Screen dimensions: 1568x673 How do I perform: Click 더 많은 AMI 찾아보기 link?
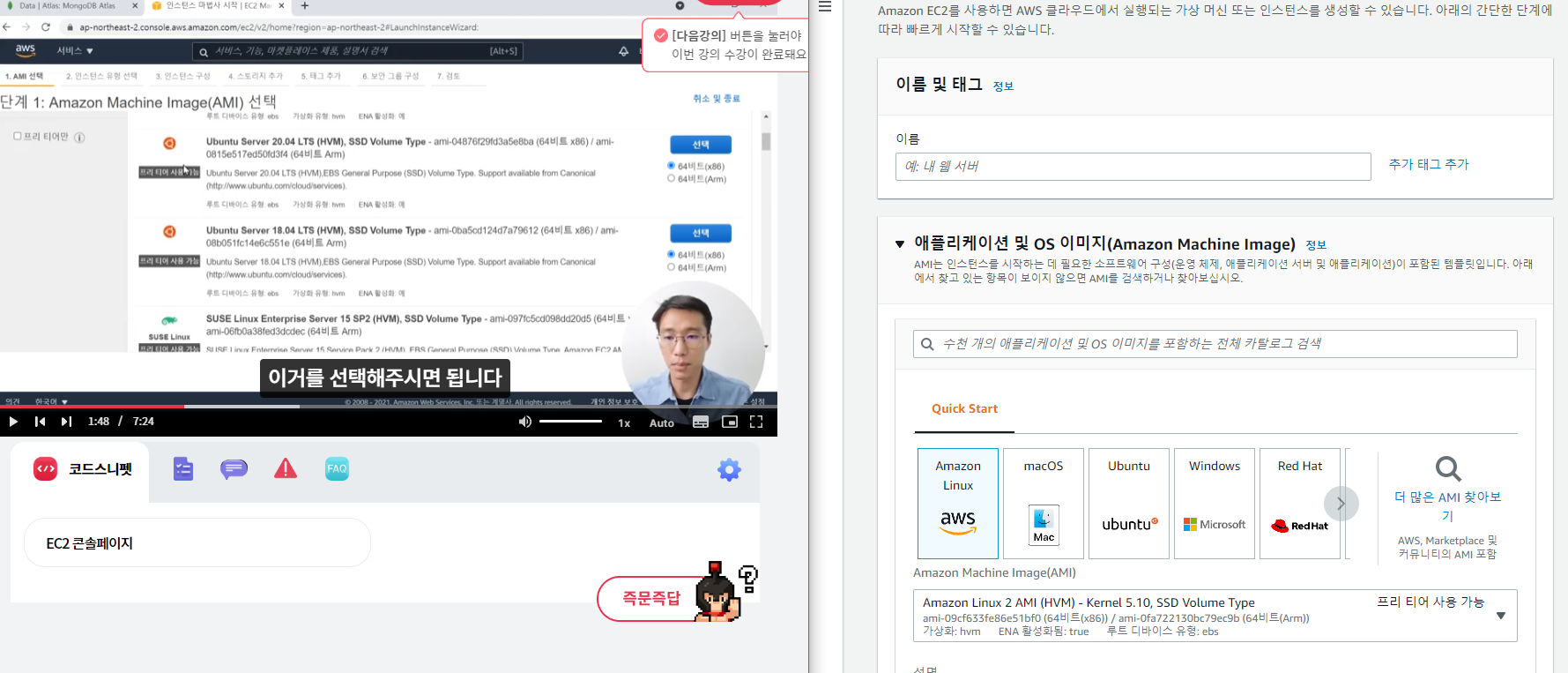[x=1447, y=506]
